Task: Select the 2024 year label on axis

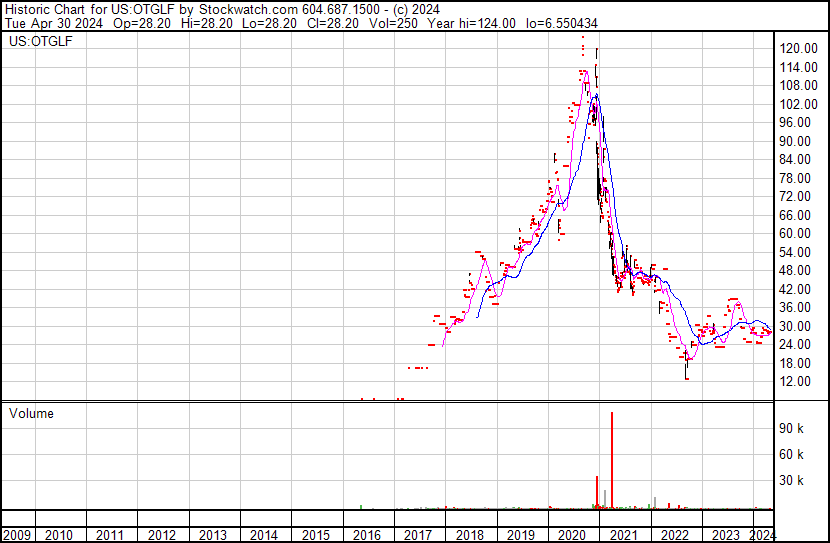Action: coord(763,534)
